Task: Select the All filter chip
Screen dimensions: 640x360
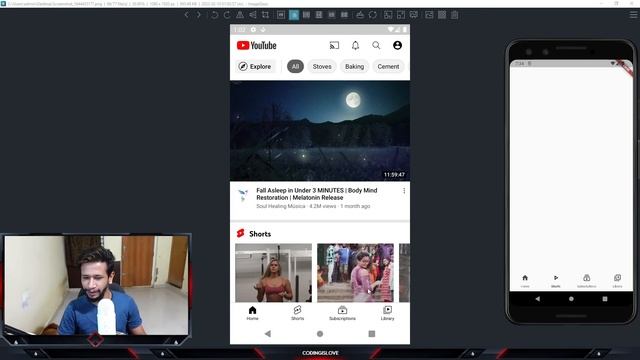Action: 295,67
